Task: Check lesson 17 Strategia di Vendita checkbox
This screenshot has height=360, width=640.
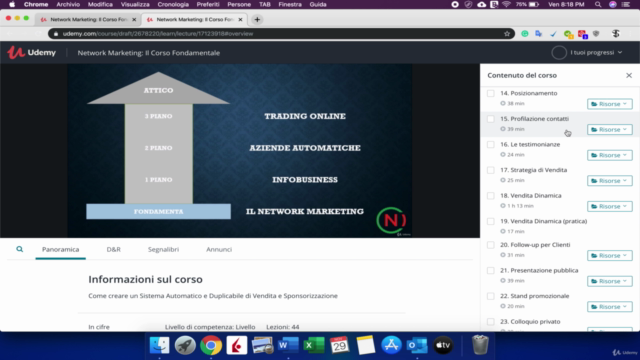Action: click(x=491, y=170)
